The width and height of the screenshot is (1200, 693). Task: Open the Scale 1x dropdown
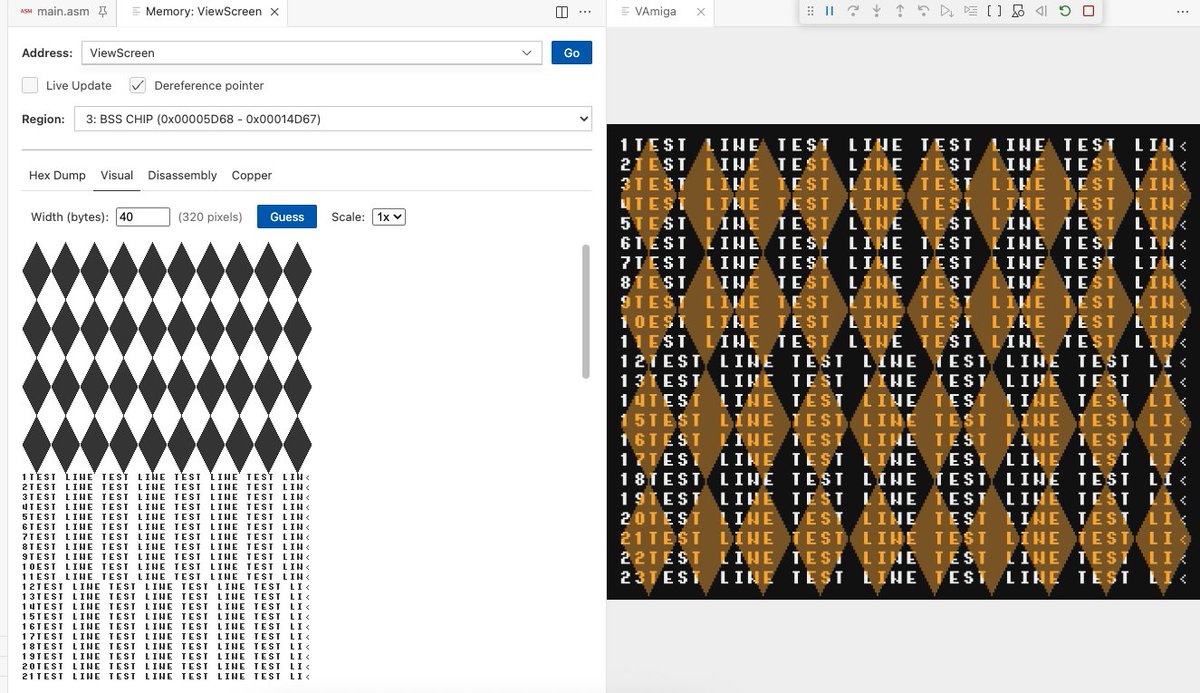(x=388, y=216)
